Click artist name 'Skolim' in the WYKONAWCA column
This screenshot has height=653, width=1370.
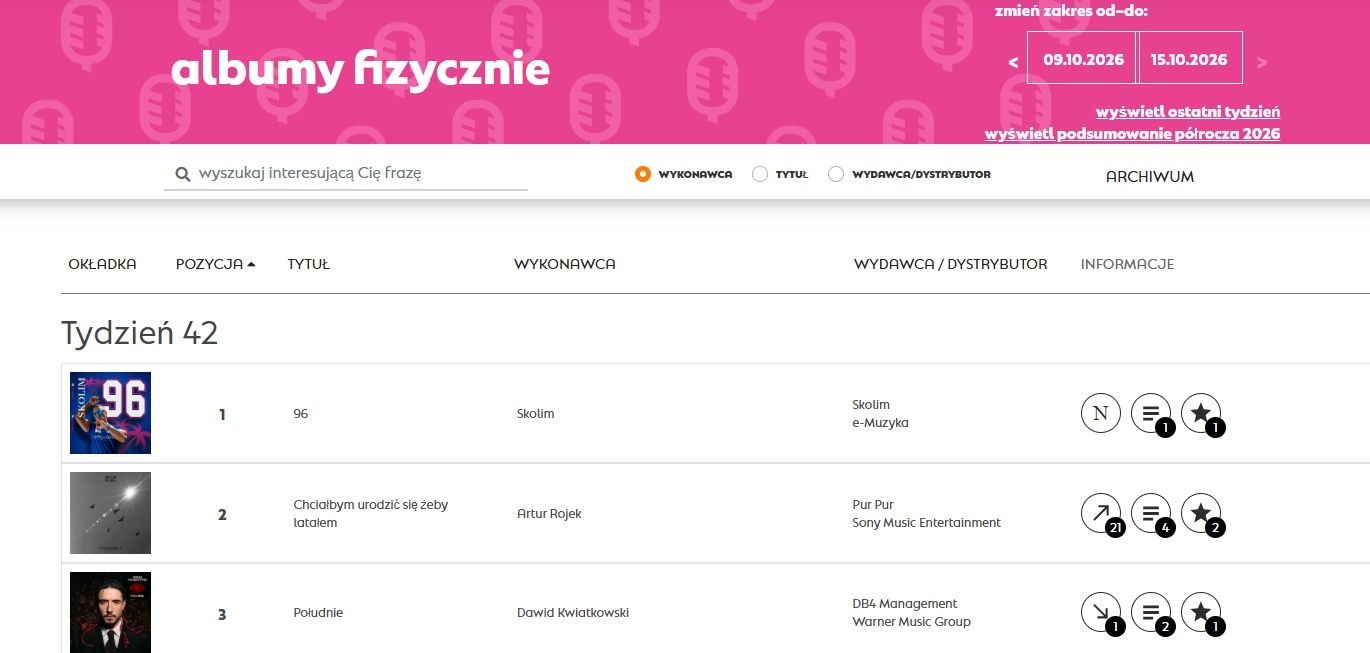(535, 413)
